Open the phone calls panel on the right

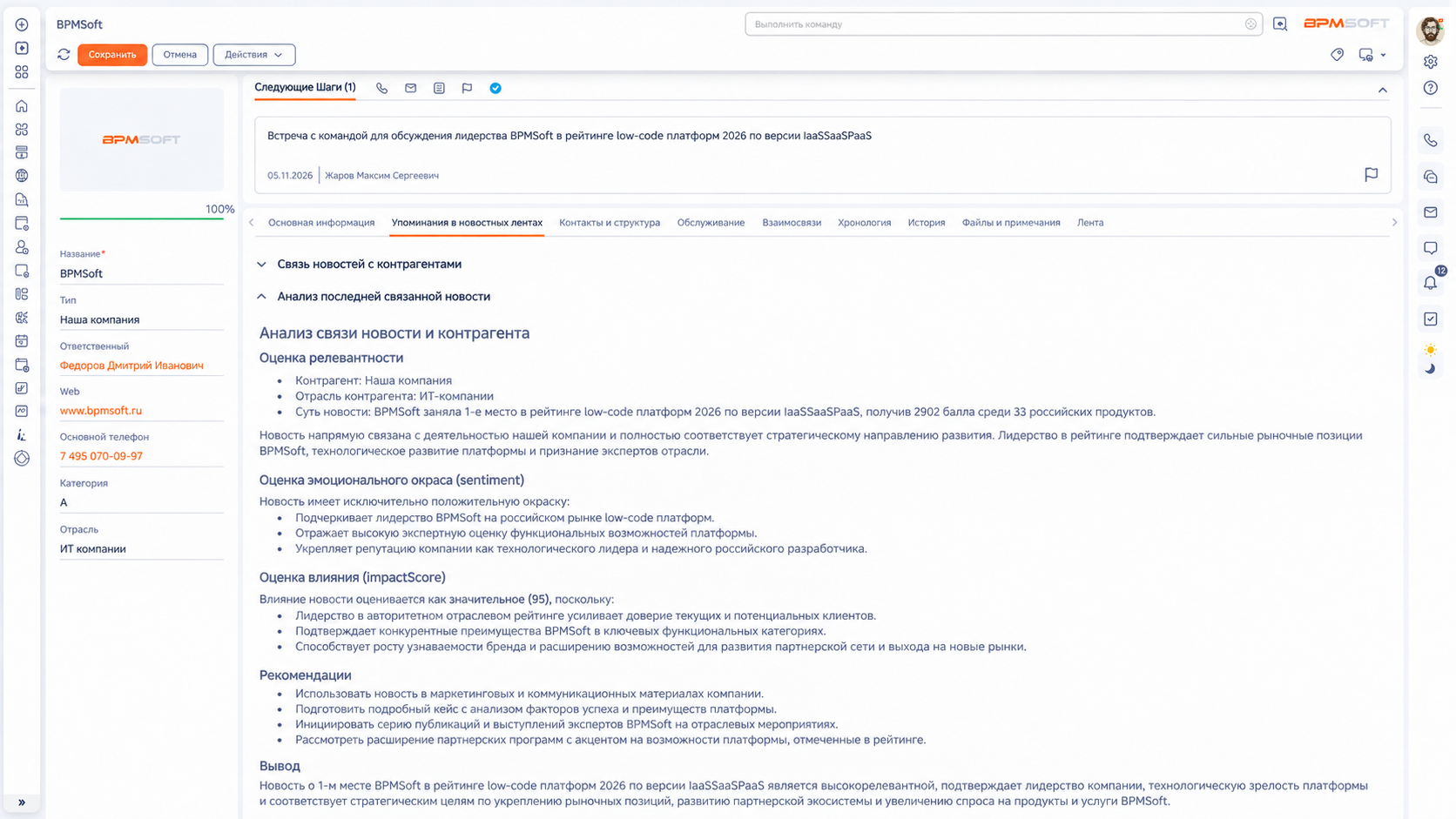click(1431, 140)
